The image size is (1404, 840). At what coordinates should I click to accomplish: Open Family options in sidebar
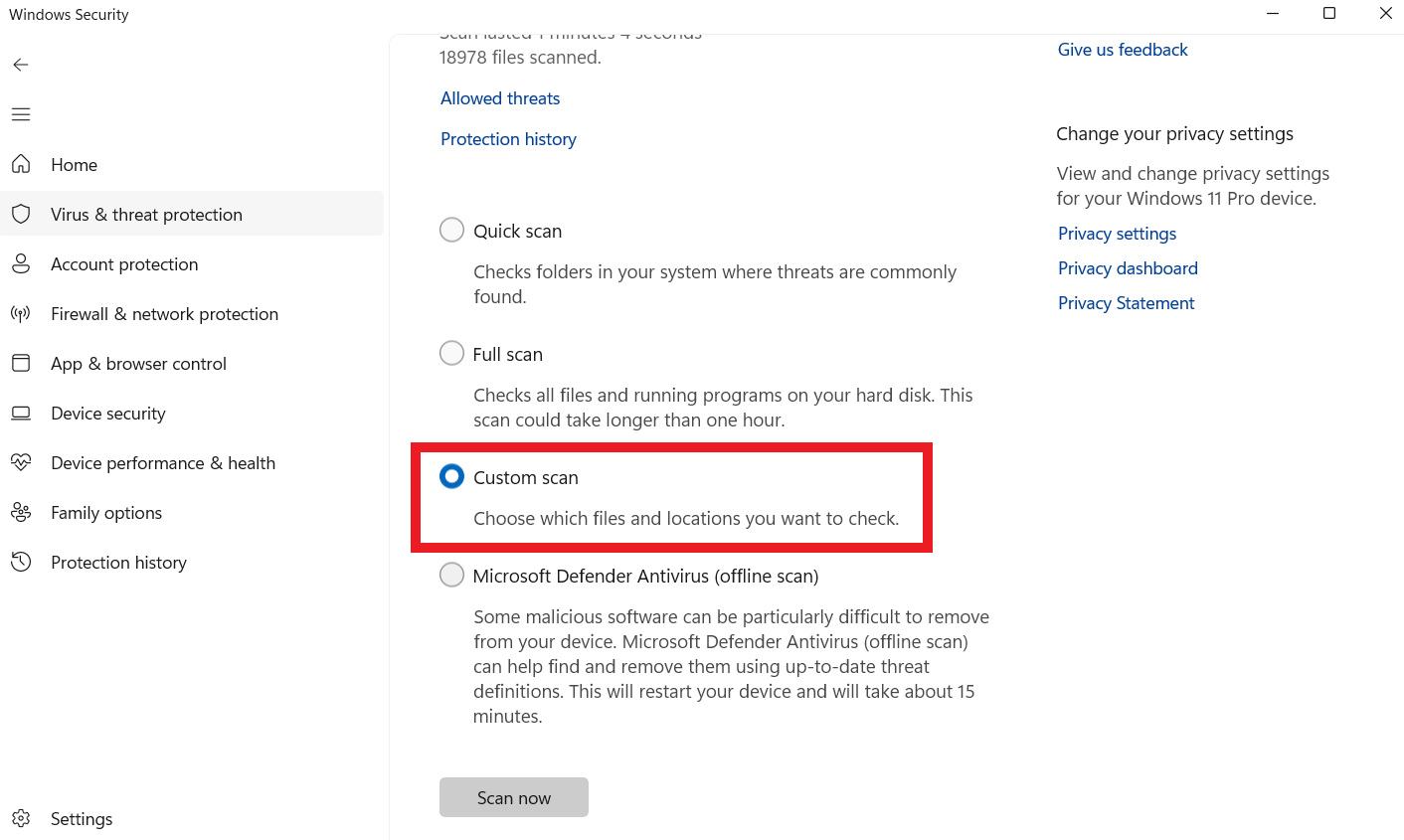pos(192,512)
